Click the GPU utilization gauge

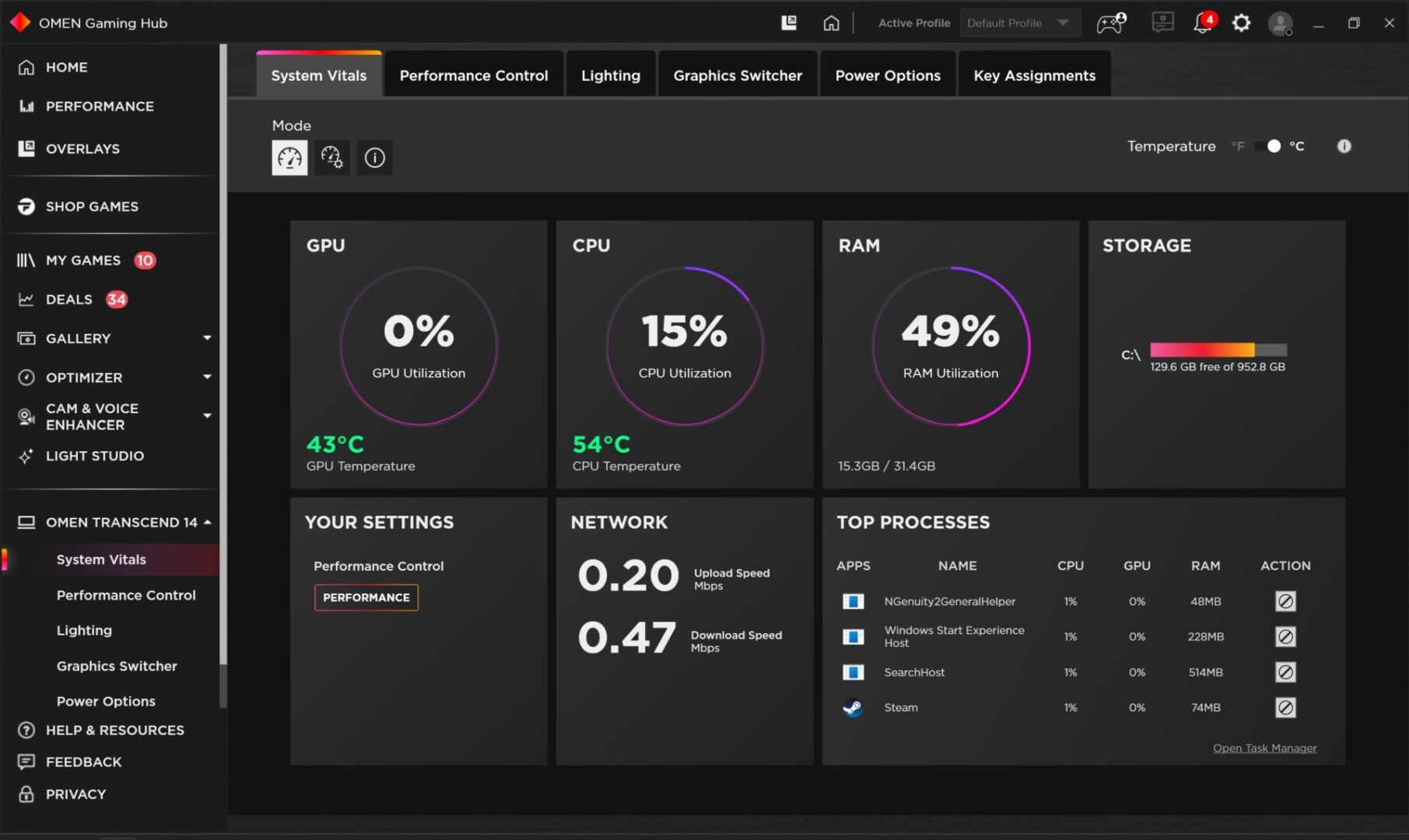[x=419, y=346]
